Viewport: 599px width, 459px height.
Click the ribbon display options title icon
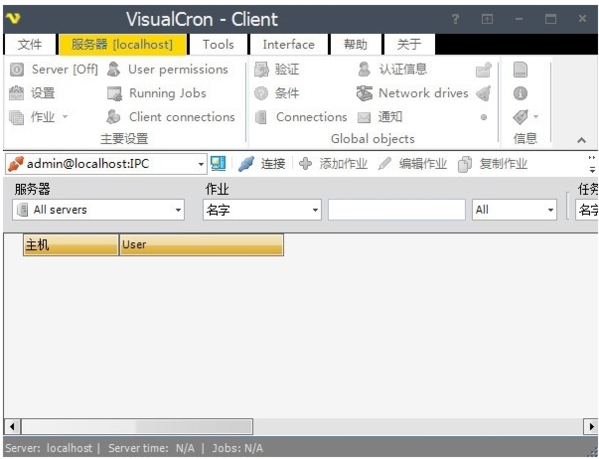point(487,19)
